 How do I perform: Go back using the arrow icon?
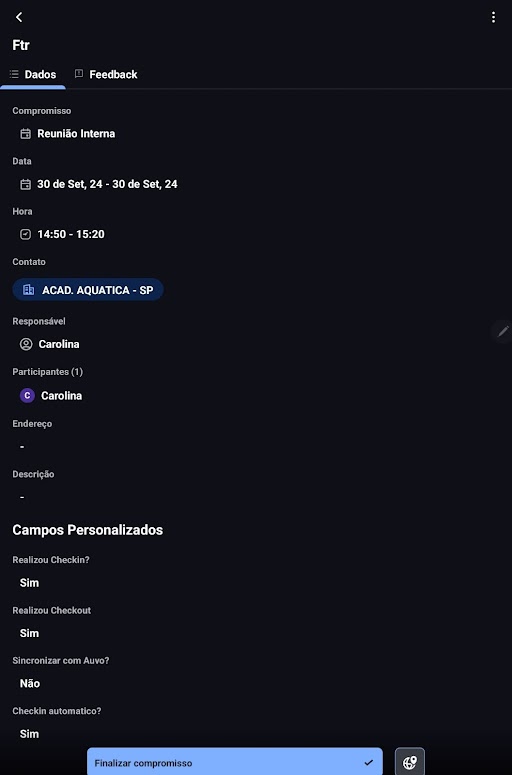[19, 17]
